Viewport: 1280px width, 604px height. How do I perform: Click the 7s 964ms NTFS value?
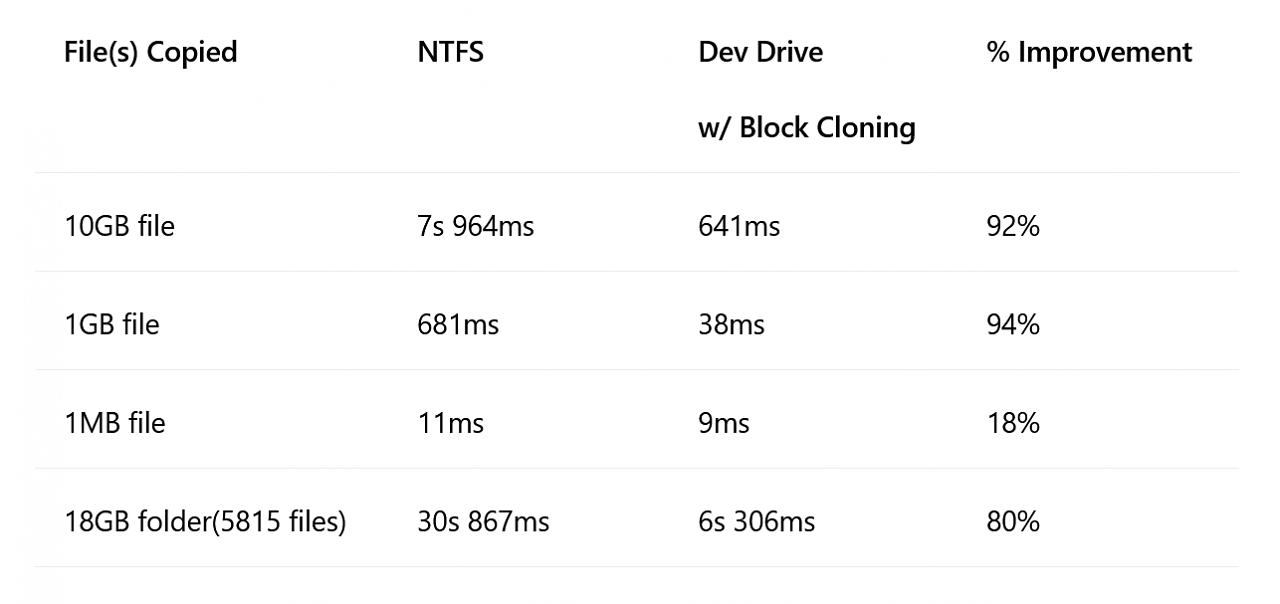[x=475, y=227]
